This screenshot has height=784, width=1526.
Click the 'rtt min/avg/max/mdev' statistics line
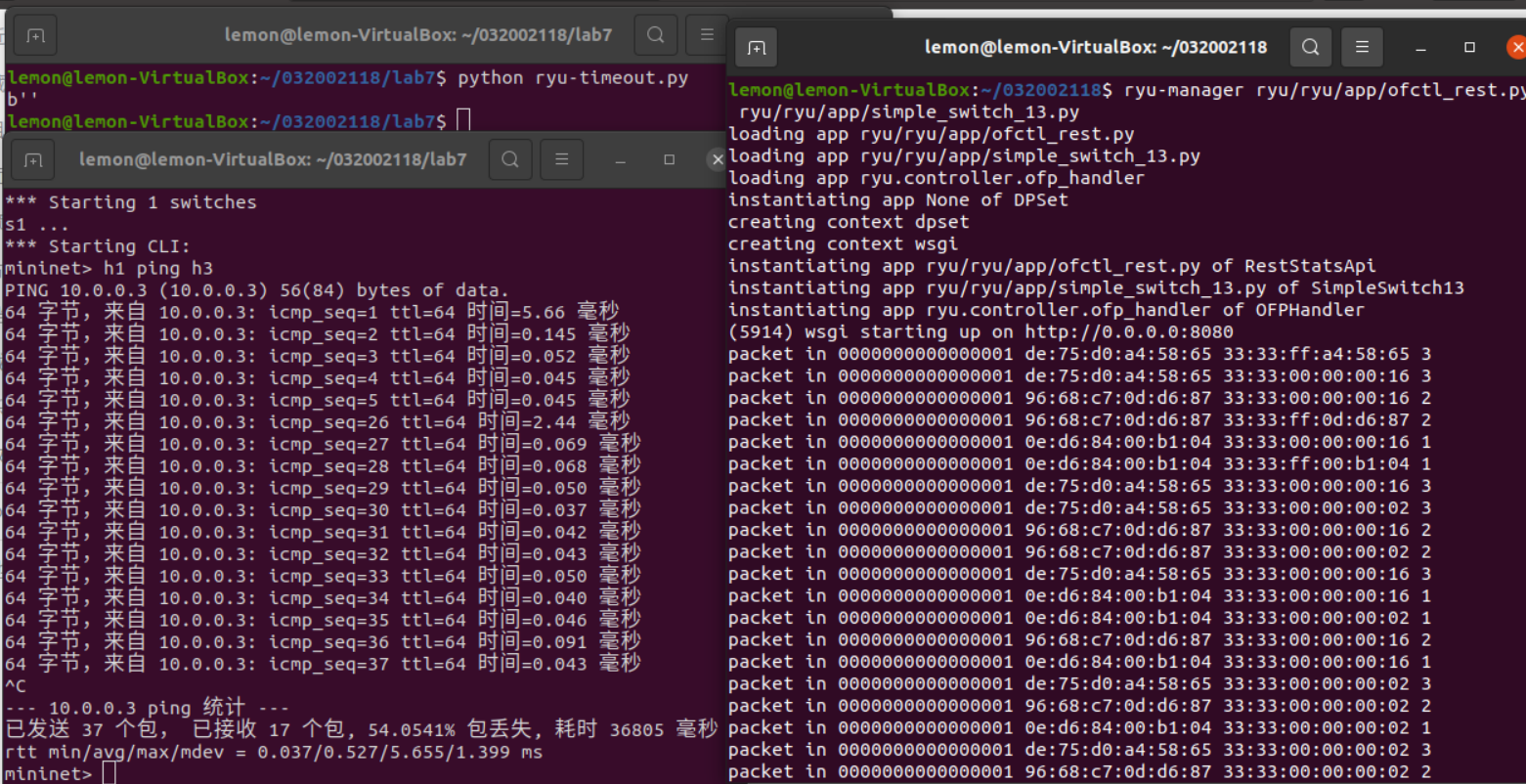click(x=274, y=753)
